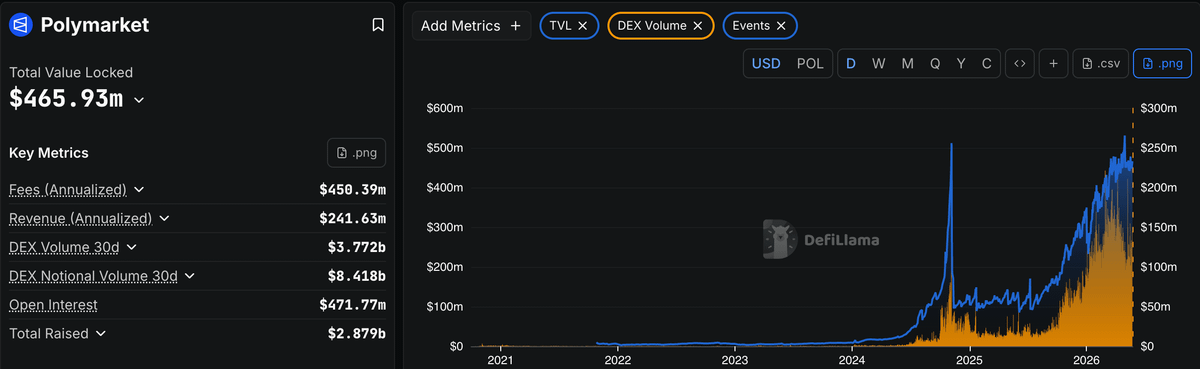Click the $2.879b total raised value
The image size is (1200, 369).
pyautogui.click(x=357, y=334)
